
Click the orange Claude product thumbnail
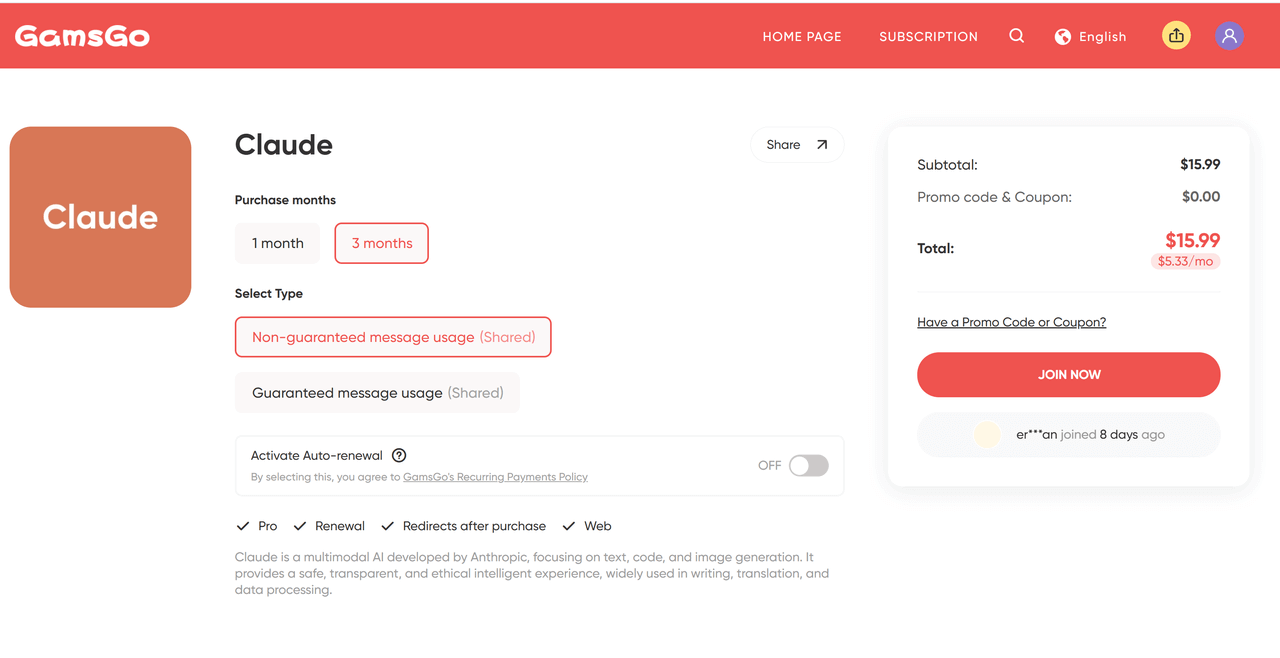(100, 217)
